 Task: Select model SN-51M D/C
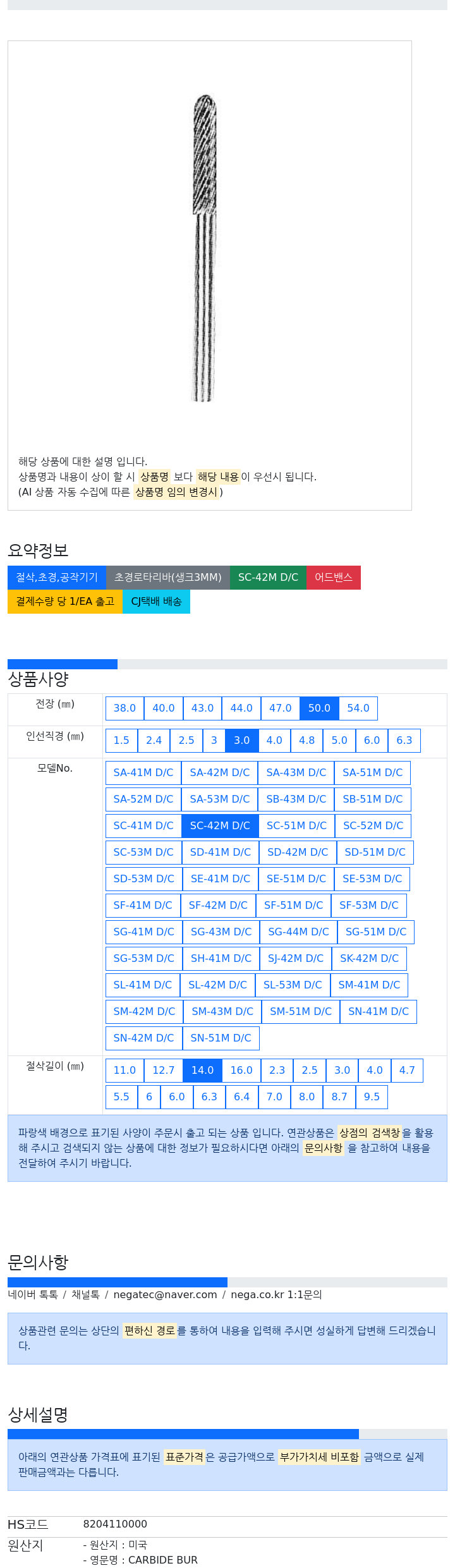pyautogui.click(x=221, y=1038)
